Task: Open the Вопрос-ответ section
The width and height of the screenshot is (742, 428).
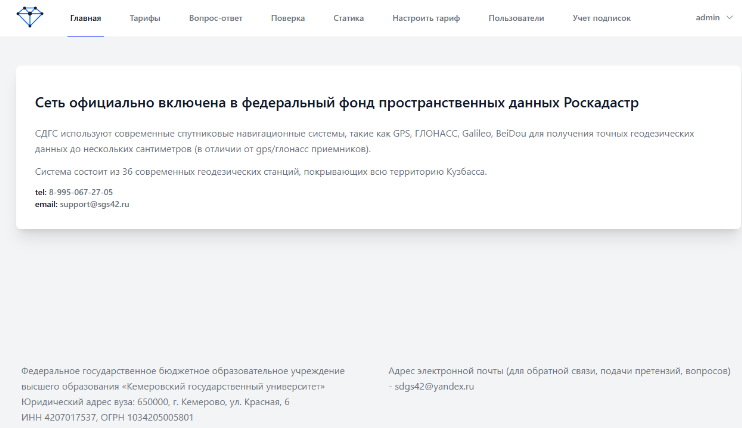Action: [x=215, y=18]
